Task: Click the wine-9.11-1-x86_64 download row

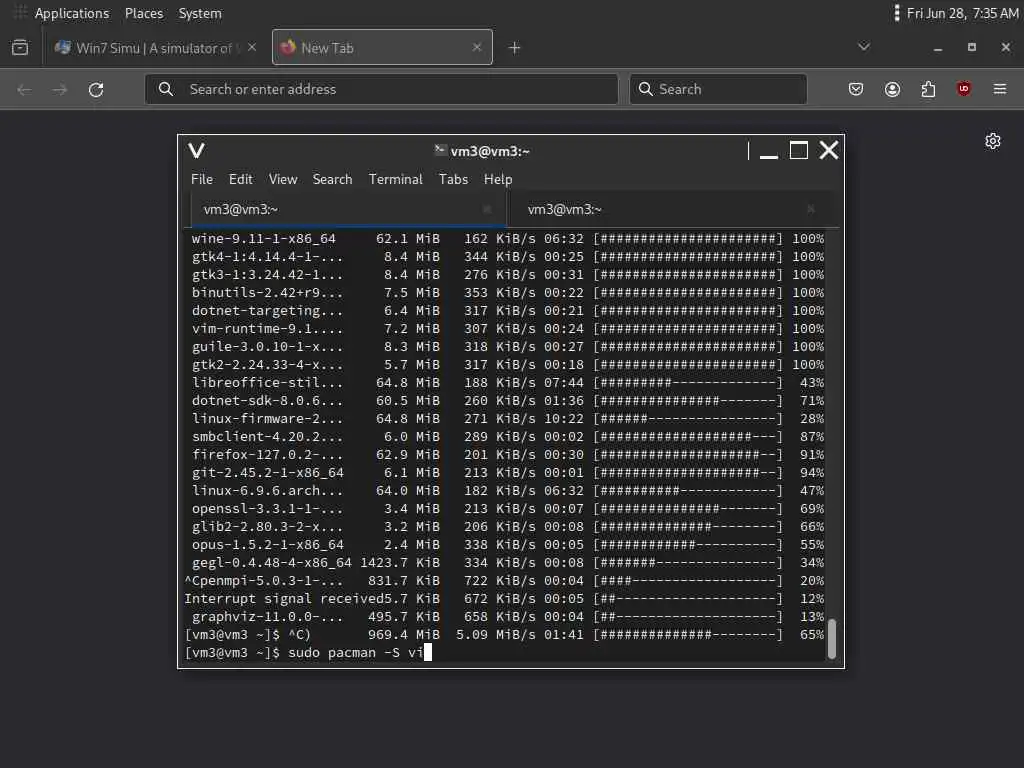Action: click(507, 238)
